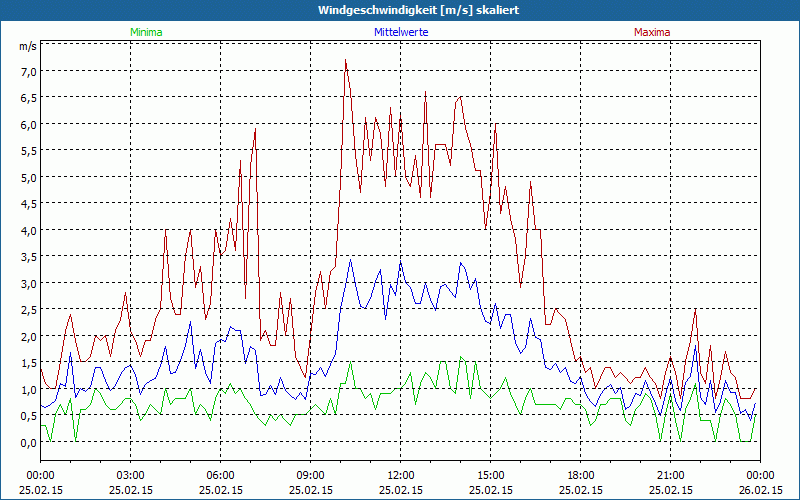
Task: Click the m/s unit label on y-axis
Action: [28, 46]
